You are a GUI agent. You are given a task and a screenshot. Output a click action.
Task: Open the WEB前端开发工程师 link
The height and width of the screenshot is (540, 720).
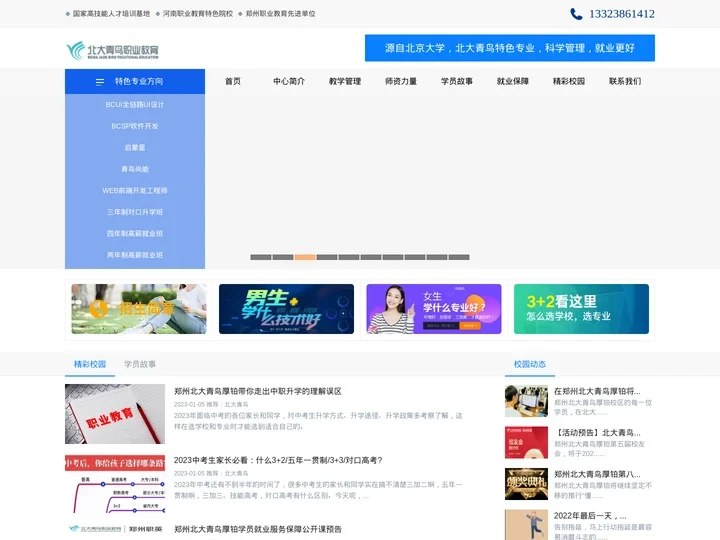click(x=135, y=191)
